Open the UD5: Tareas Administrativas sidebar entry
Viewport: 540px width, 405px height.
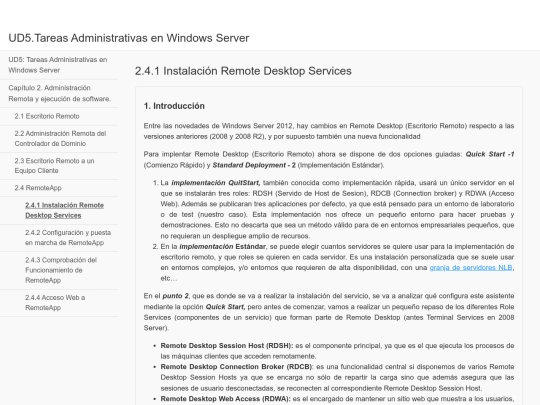pos(58,65)
